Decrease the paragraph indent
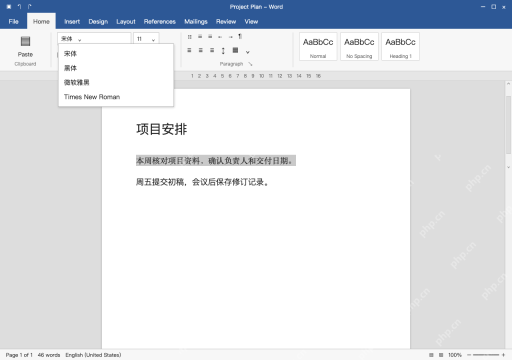The width and height of the screenshot is (512, 360). (220, 37)
